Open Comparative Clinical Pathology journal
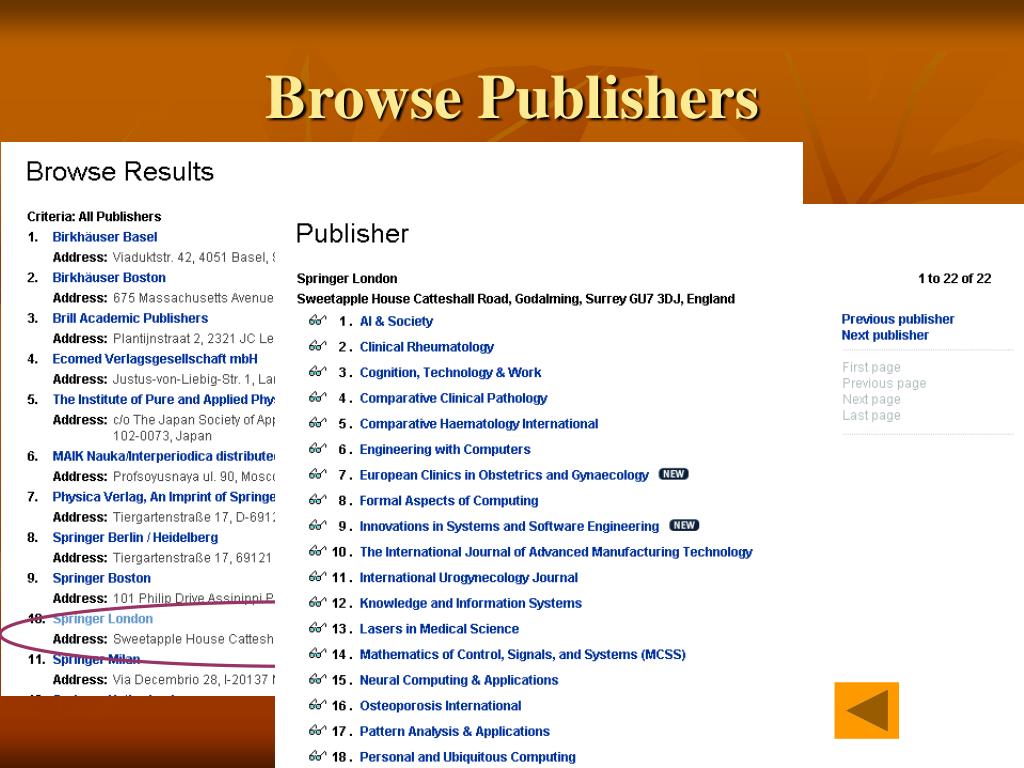The height and width of the screenshot is (768, 1024). click(x=453, y=398)
